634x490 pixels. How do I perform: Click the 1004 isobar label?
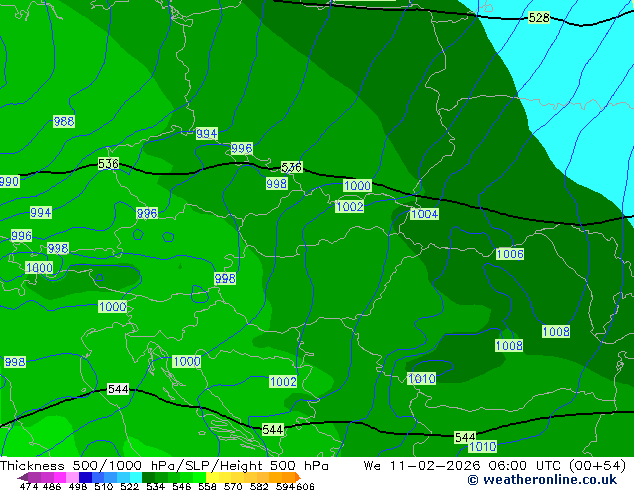point(424,214)
